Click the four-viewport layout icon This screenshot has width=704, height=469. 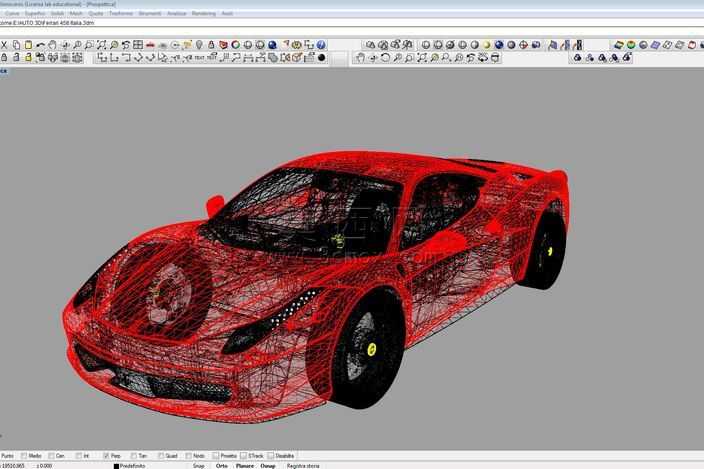click(x=138, y=45)
